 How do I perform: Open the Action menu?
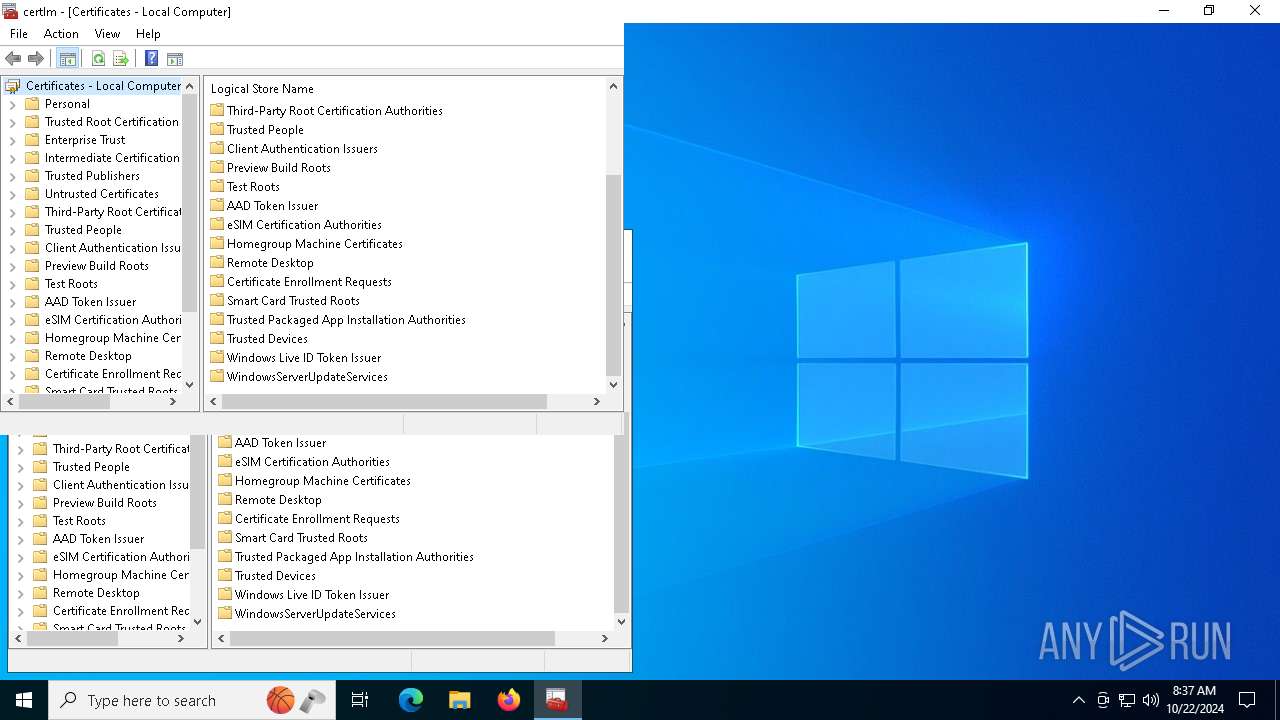(61, 34)
